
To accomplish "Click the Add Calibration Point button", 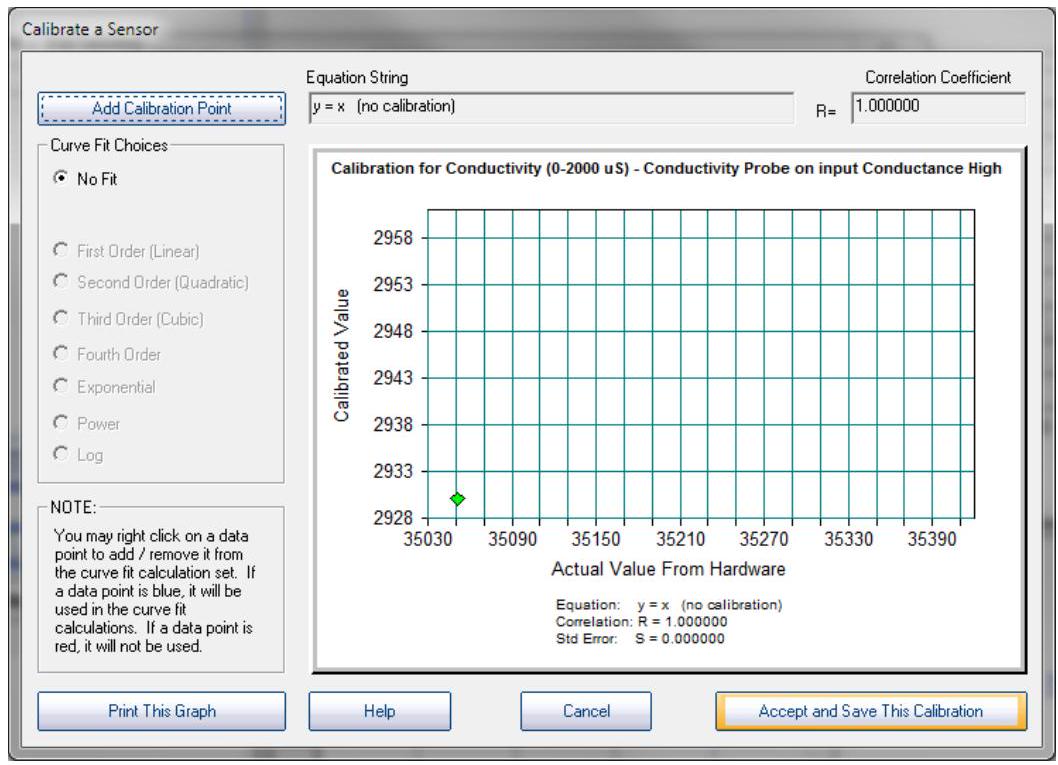I will coord(161,108).
